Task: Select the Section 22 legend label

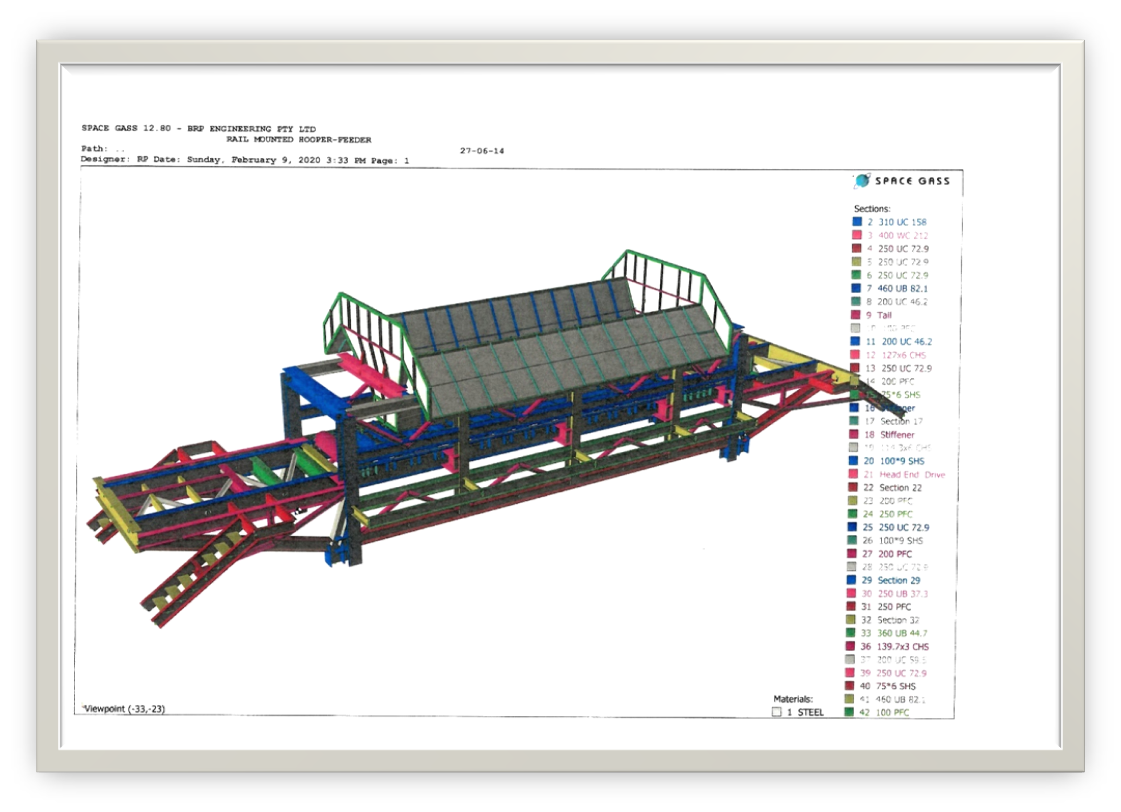Action: pyautogui.click(x=900, y=487)
